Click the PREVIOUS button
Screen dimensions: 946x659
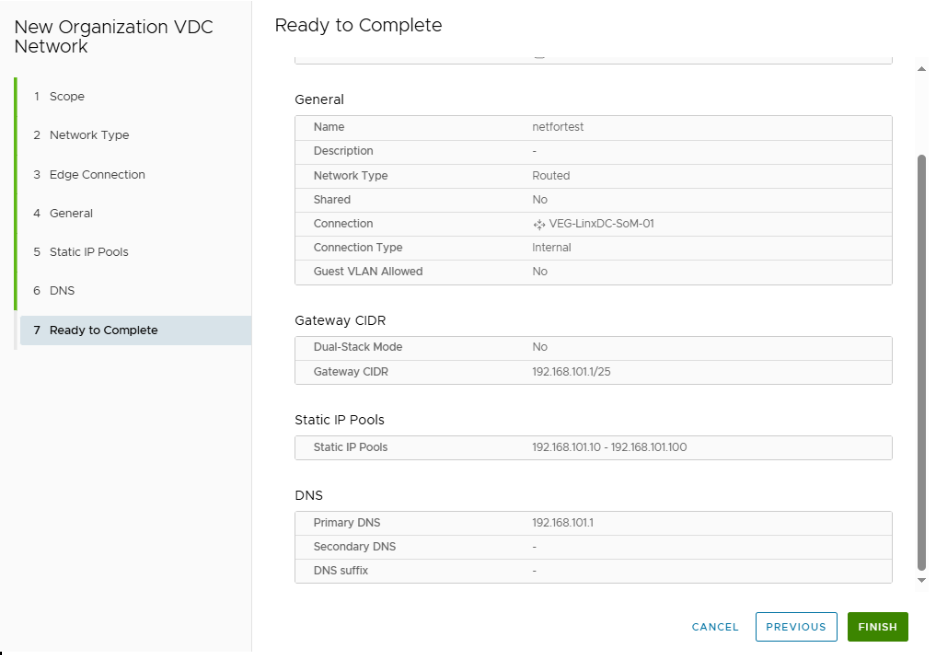[796, 627]
